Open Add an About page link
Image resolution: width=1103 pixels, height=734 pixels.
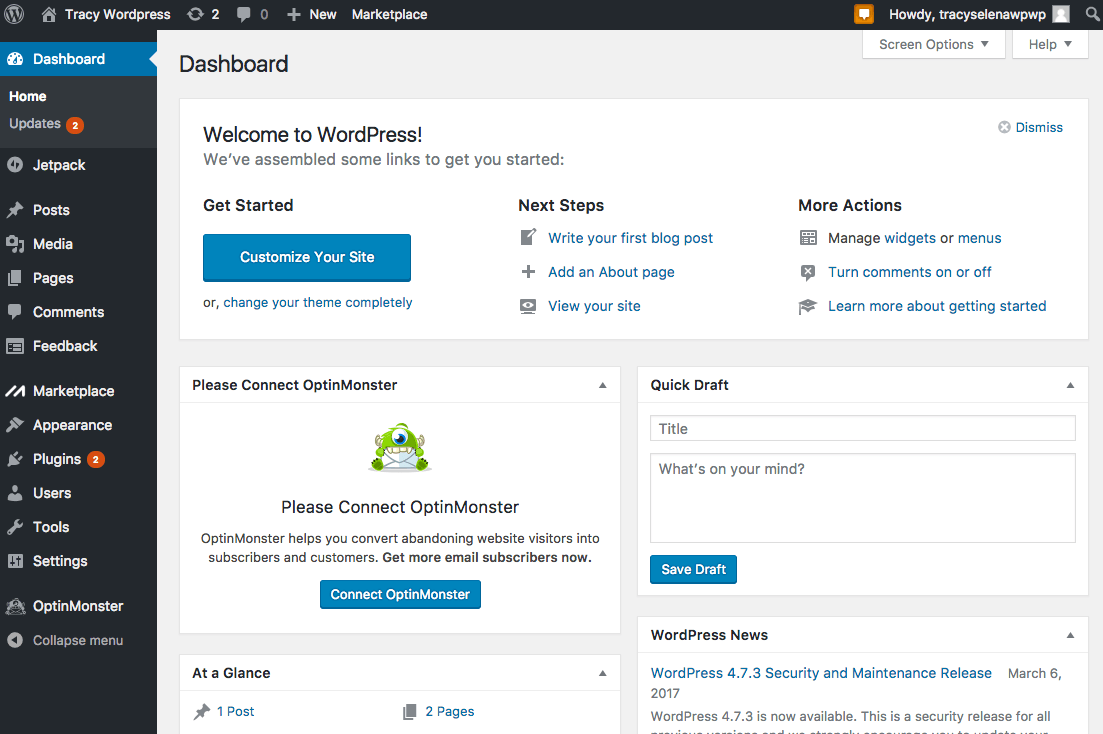(x=611, y=272)
